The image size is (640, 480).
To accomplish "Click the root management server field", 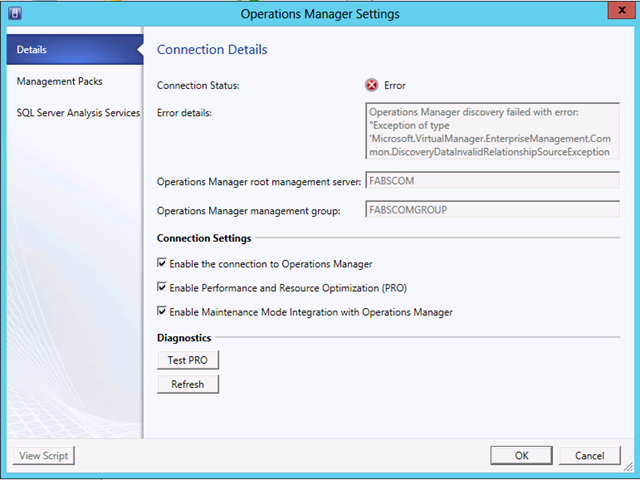I will (x=493, y=180).
